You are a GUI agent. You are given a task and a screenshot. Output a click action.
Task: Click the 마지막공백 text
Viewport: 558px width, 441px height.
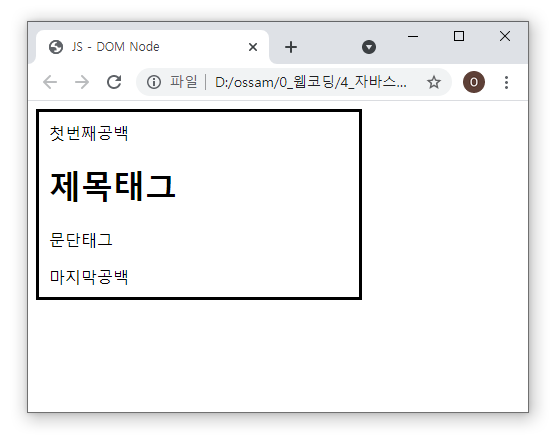[x=89, y=277]
